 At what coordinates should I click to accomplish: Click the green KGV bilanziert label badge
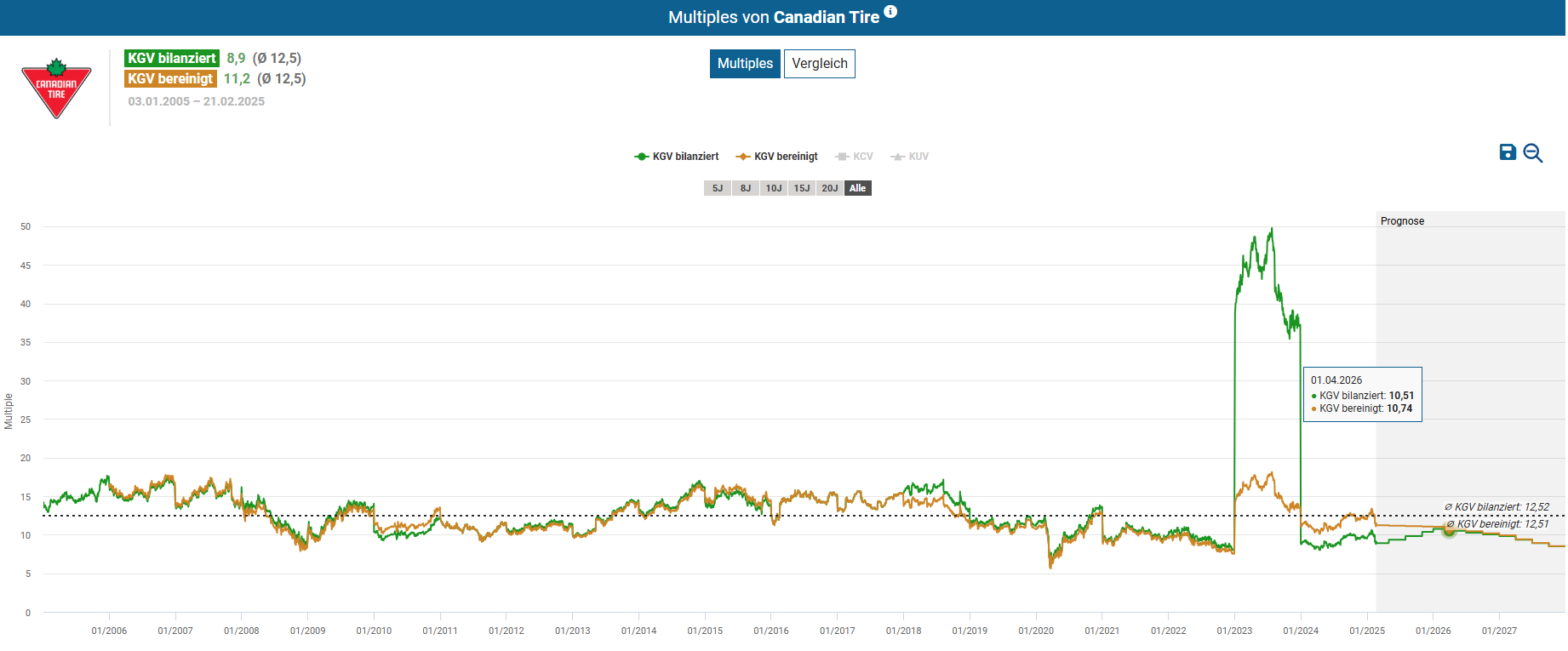pos(172,58)
